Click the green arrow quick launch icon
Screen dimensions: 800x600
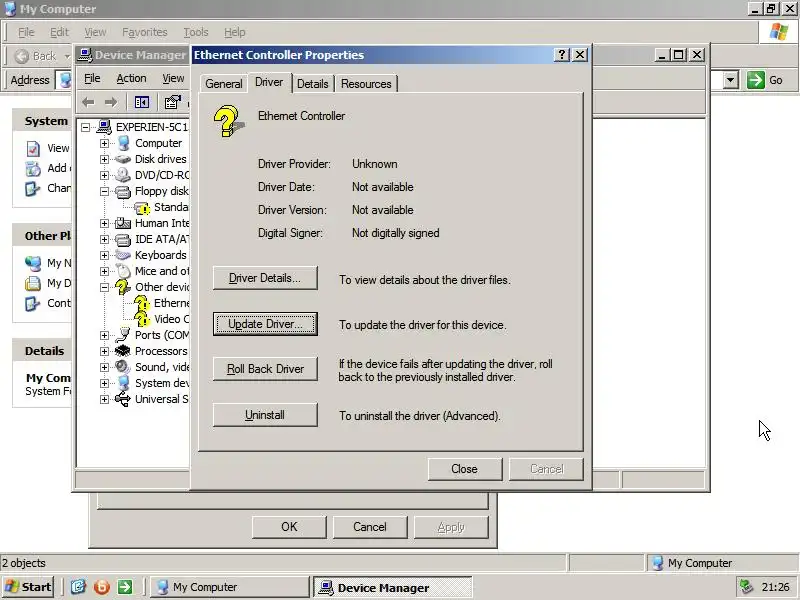(125, 587)
